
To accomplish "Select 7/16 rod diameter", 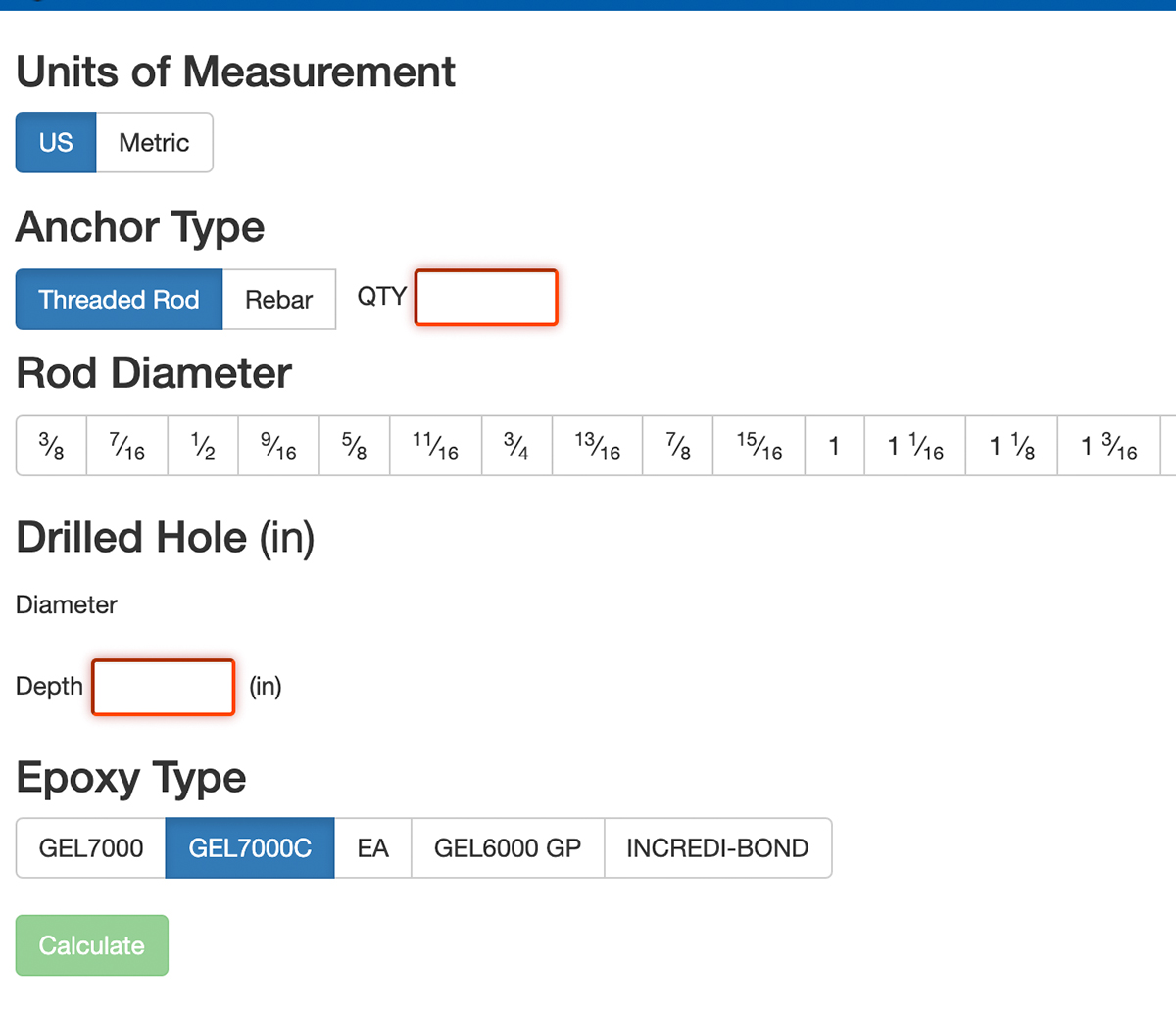I will click(x=127, y=447).
